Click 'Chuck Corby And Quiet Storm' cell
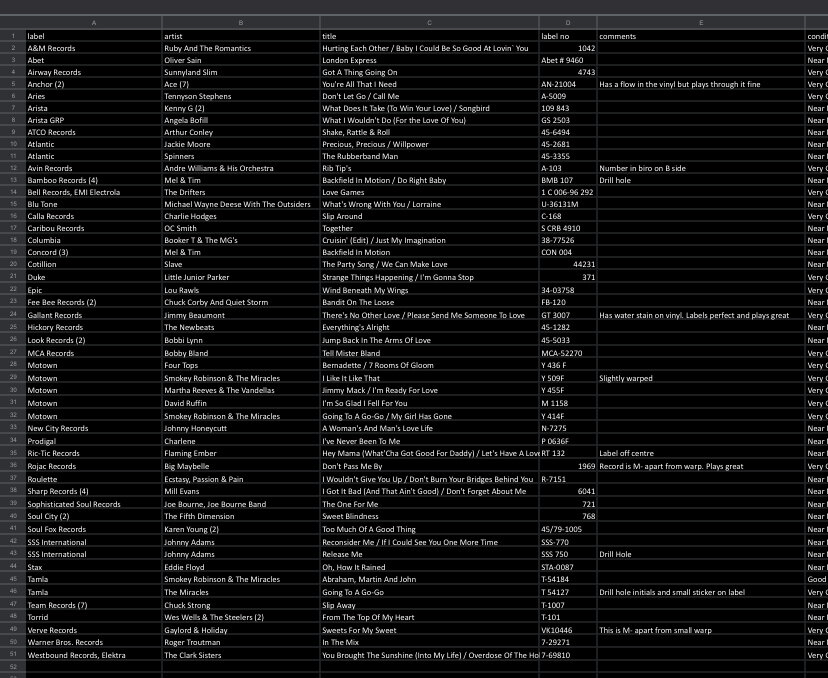This screenshot has width=828, height=678. [241, 302]
